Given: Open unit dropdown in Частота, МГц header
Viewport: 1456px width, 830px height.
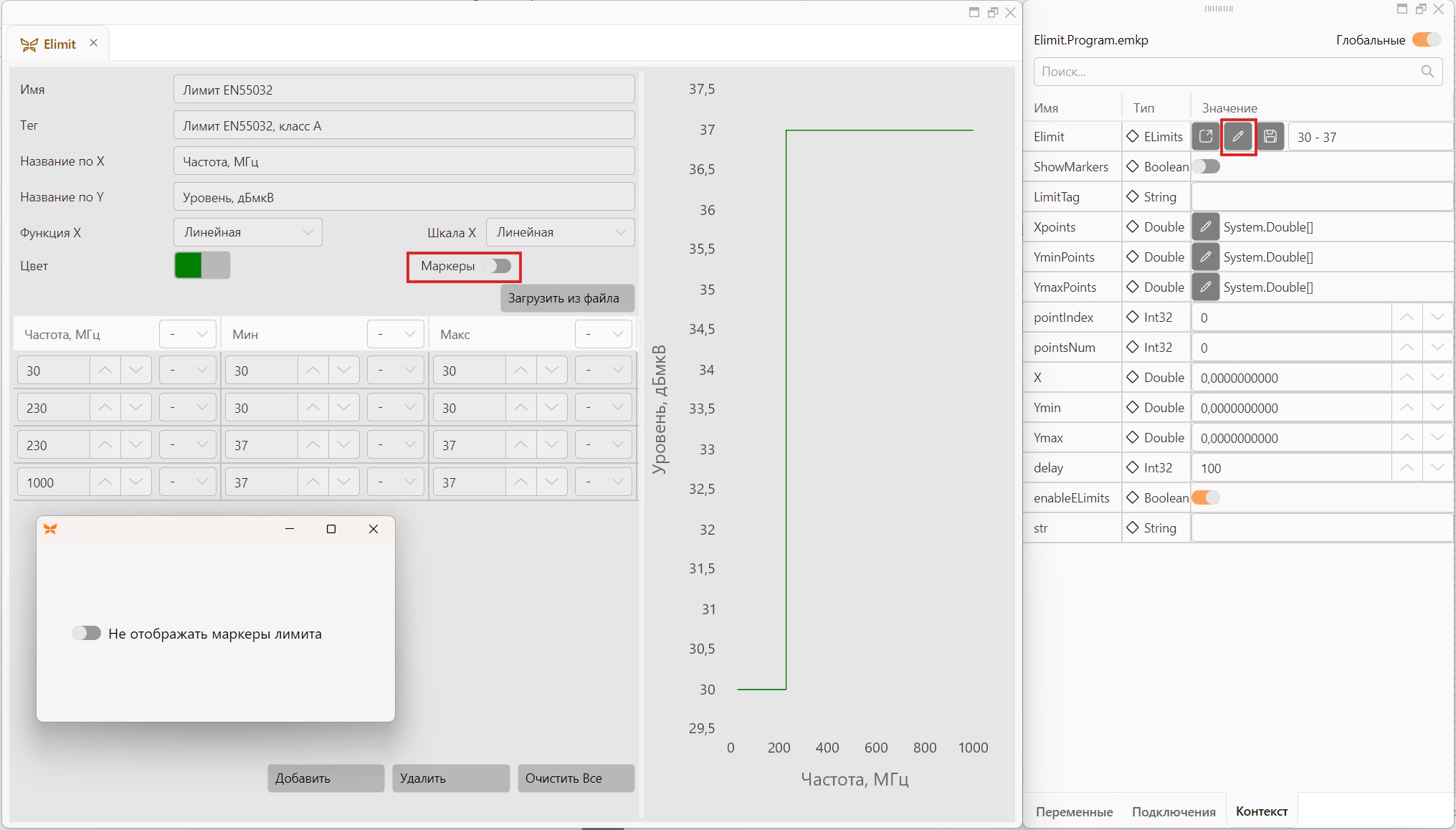Looking at the screenshot, I should tap(187, 334).
